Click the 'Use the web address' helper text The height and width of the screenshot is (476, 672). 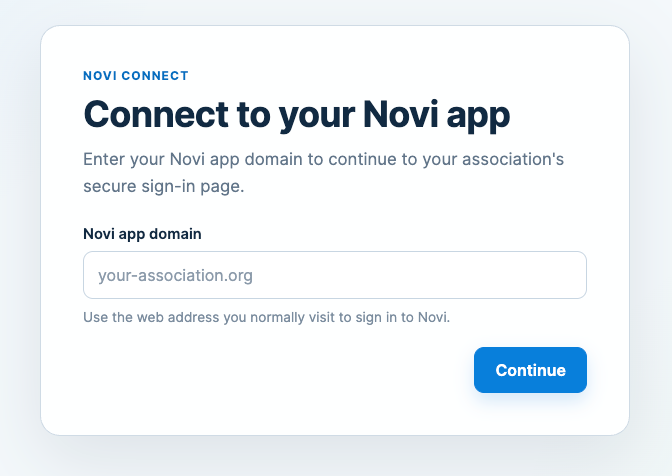267,317
